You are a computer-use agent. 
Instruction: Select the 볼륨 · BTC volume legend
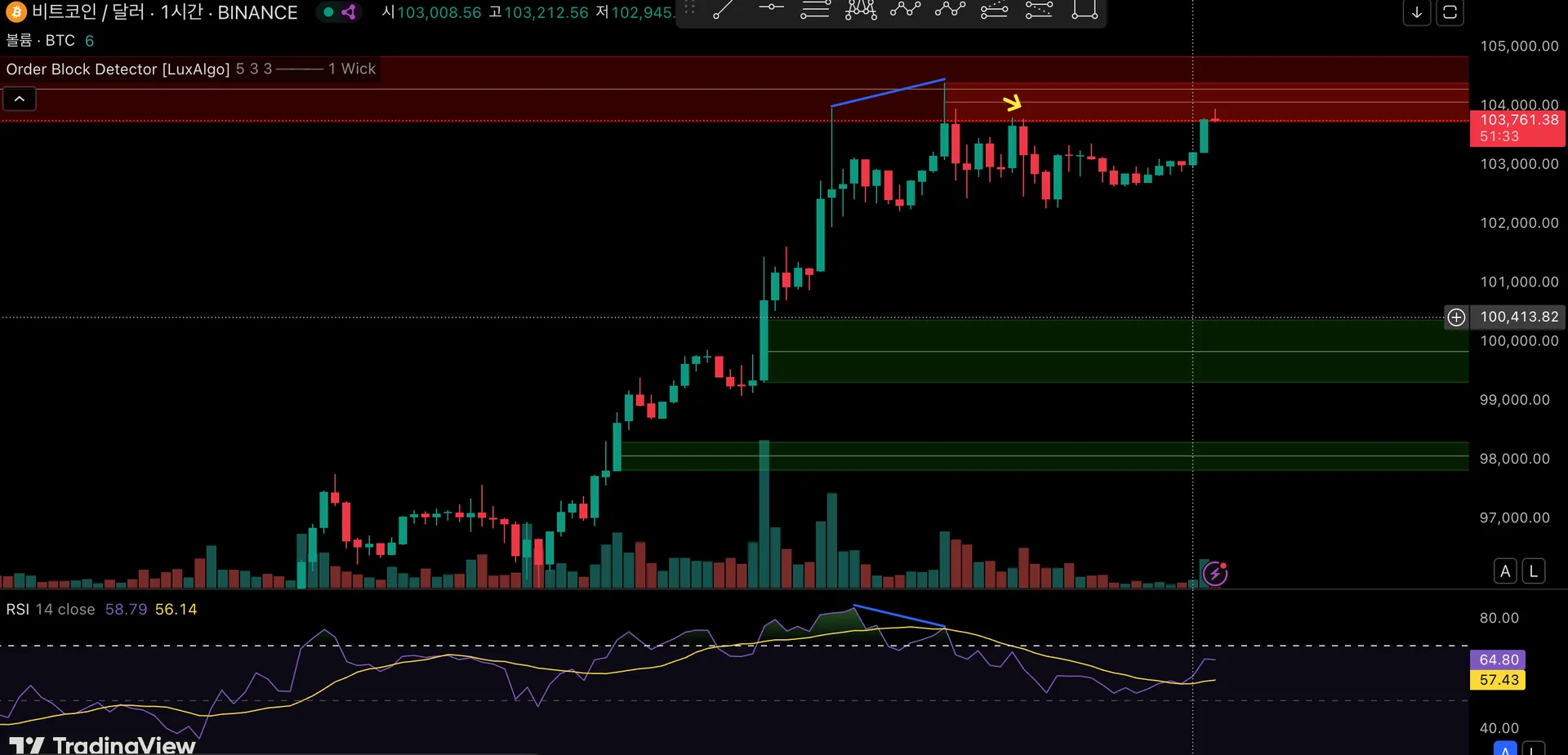[x=41, y=41]
